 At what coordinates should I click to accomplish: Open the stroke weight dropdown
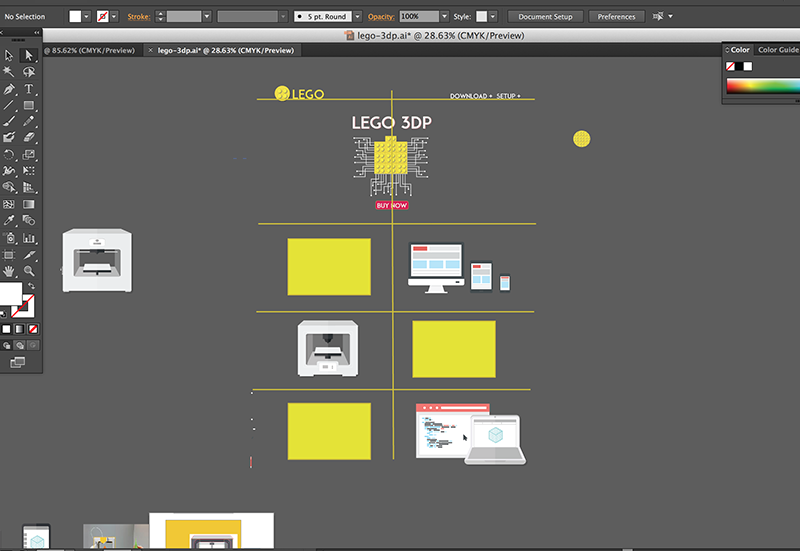[207, 16]
